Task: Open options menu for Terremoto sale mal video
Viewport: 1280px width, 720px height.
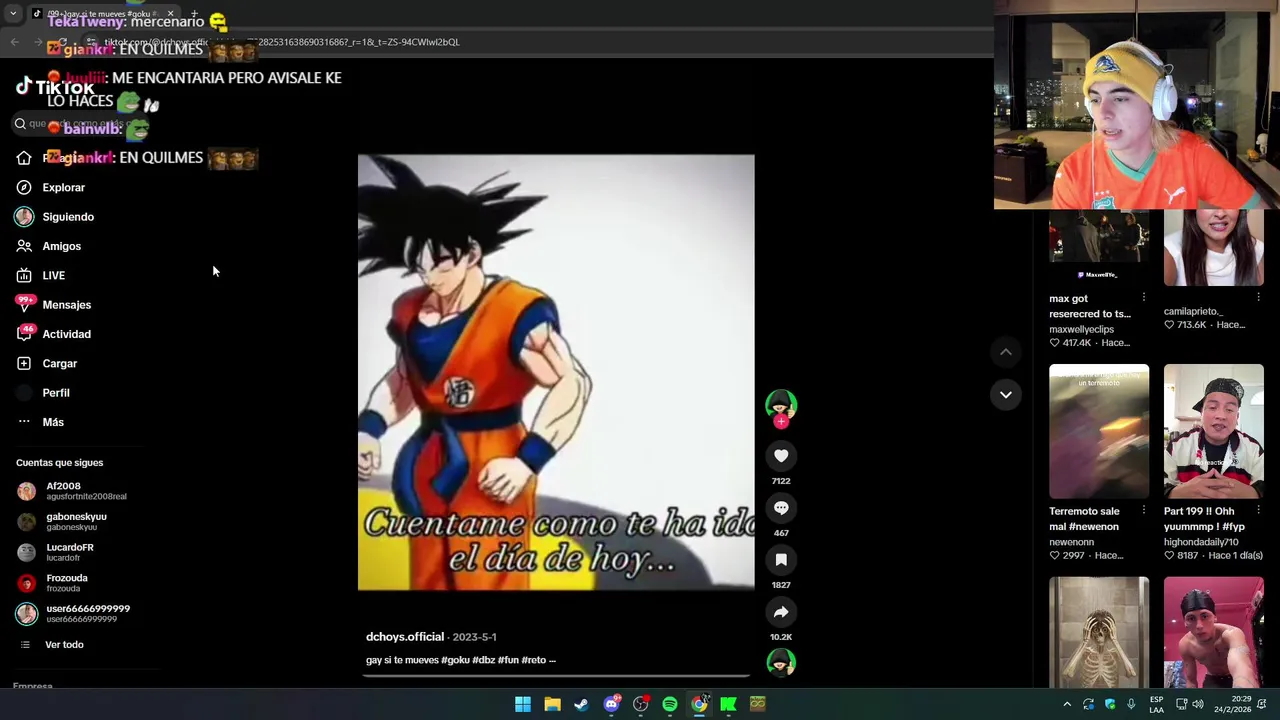Action: tap(1143, 511)
